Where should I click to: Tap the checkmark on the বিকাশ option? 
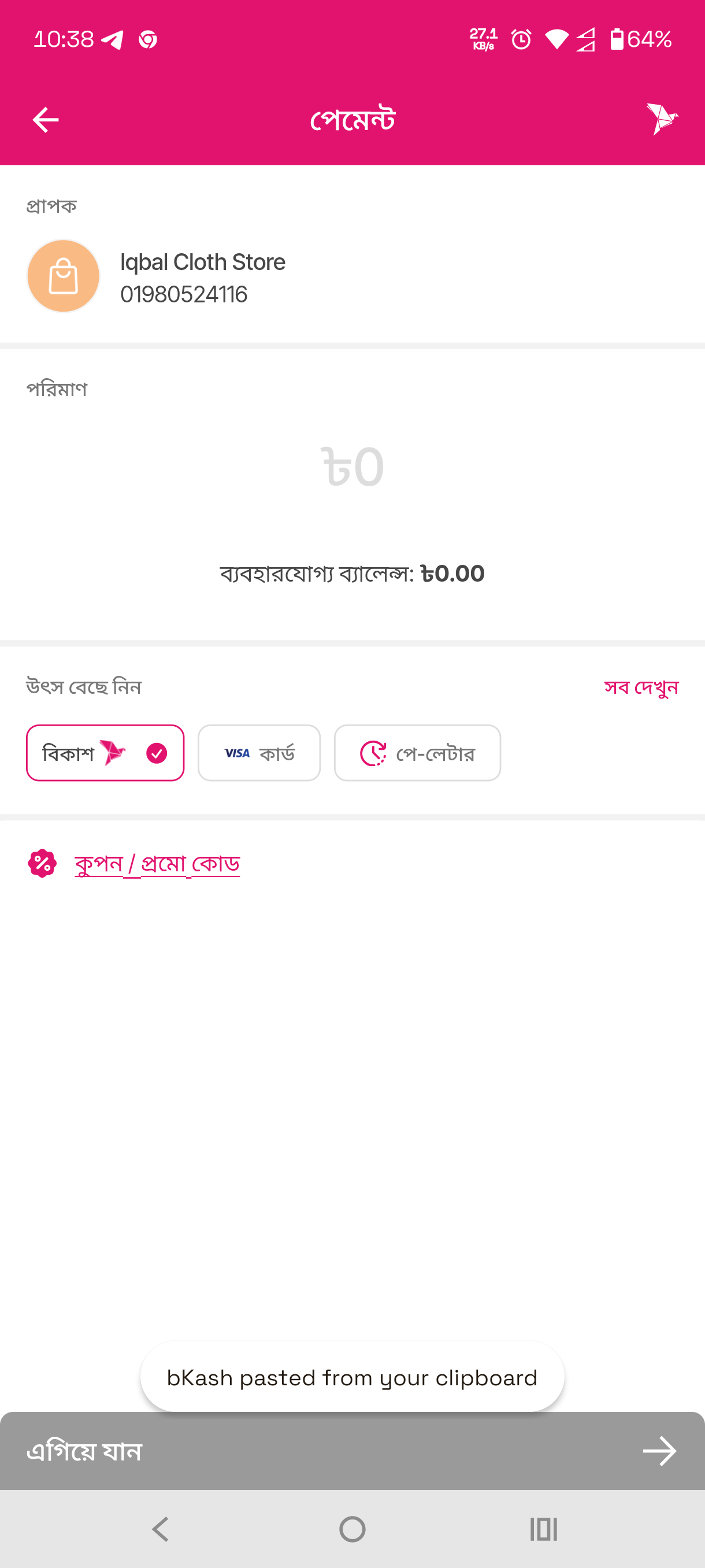tap(157, 753)
